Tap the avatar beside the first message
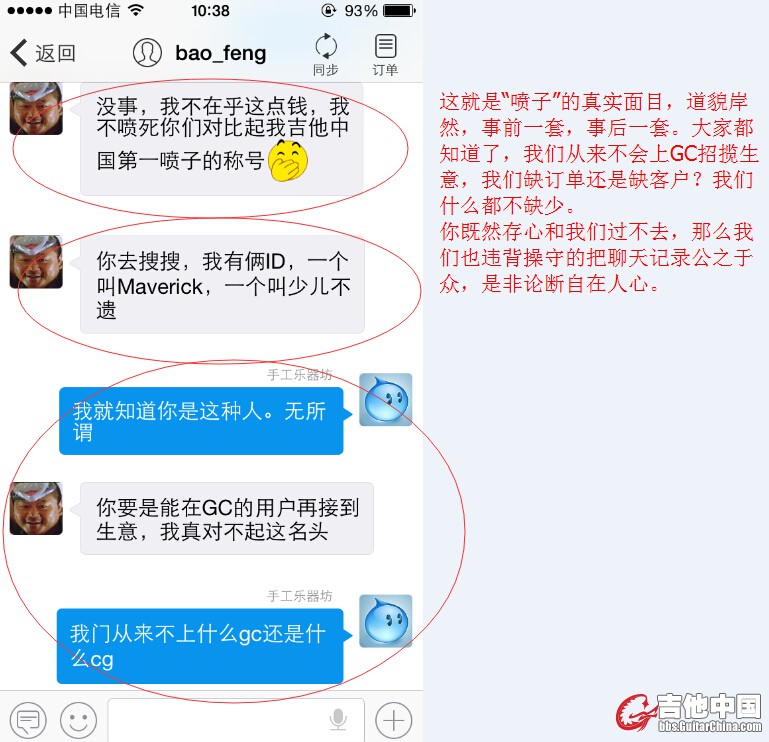 36,108
